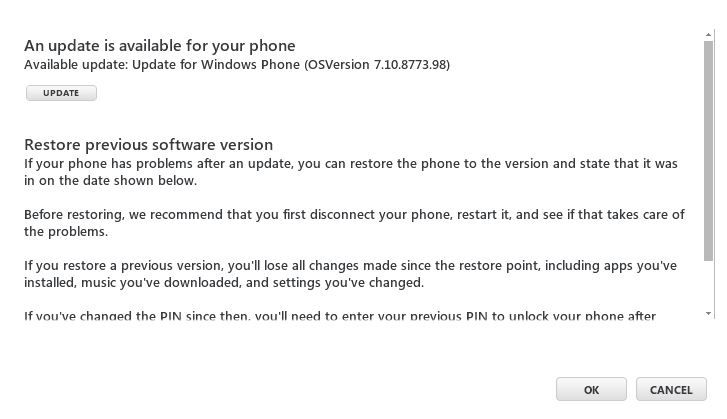The width and height of the screenshot is (727, 419).
Task: Click the scrollbar up arrow
Action: pyautogui.click(x=709, y=34)
